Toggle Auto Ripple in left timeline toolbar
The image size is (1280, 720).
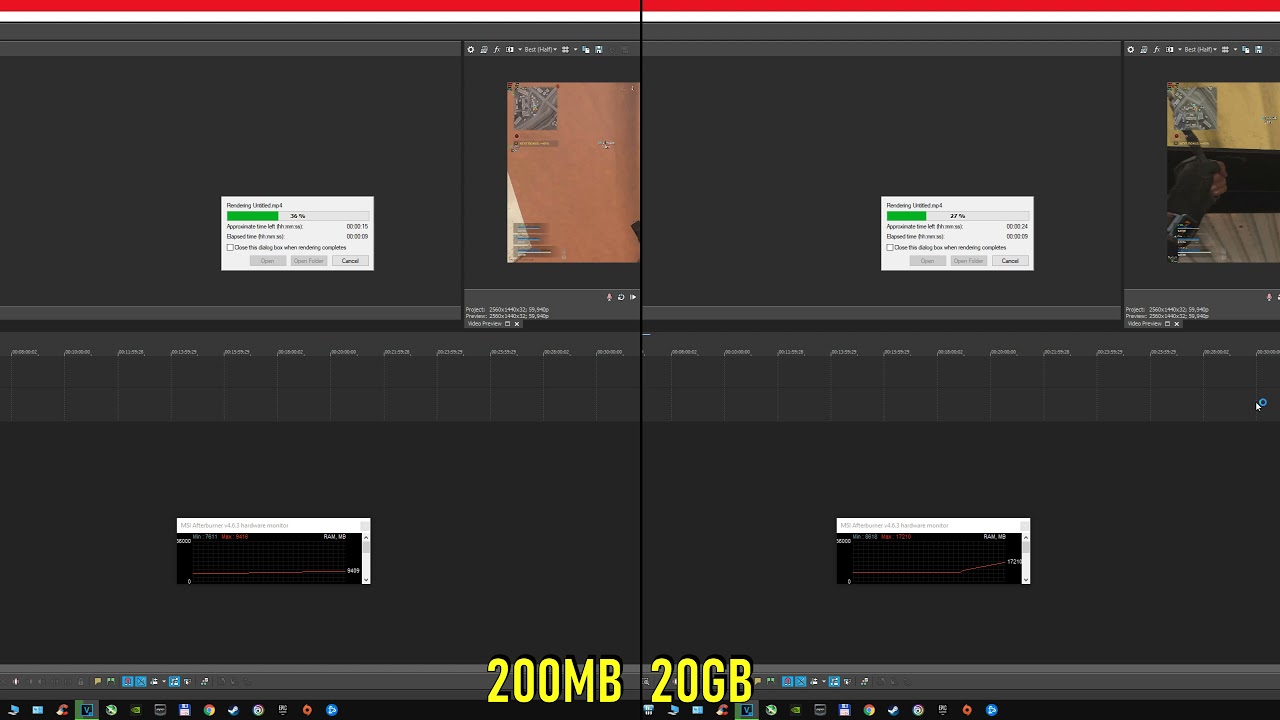click(x=154, y=681)
